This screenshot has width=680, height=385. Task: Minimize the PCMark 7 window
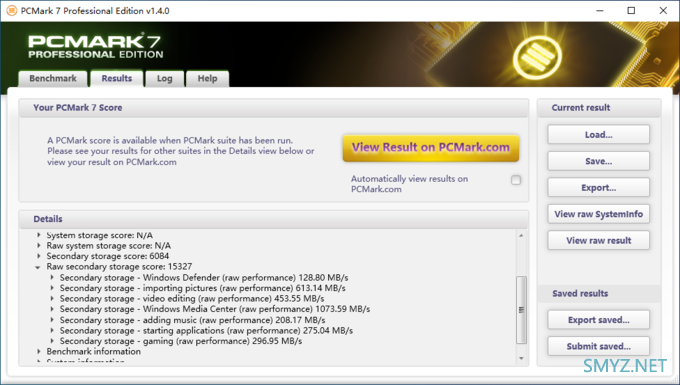600,10
